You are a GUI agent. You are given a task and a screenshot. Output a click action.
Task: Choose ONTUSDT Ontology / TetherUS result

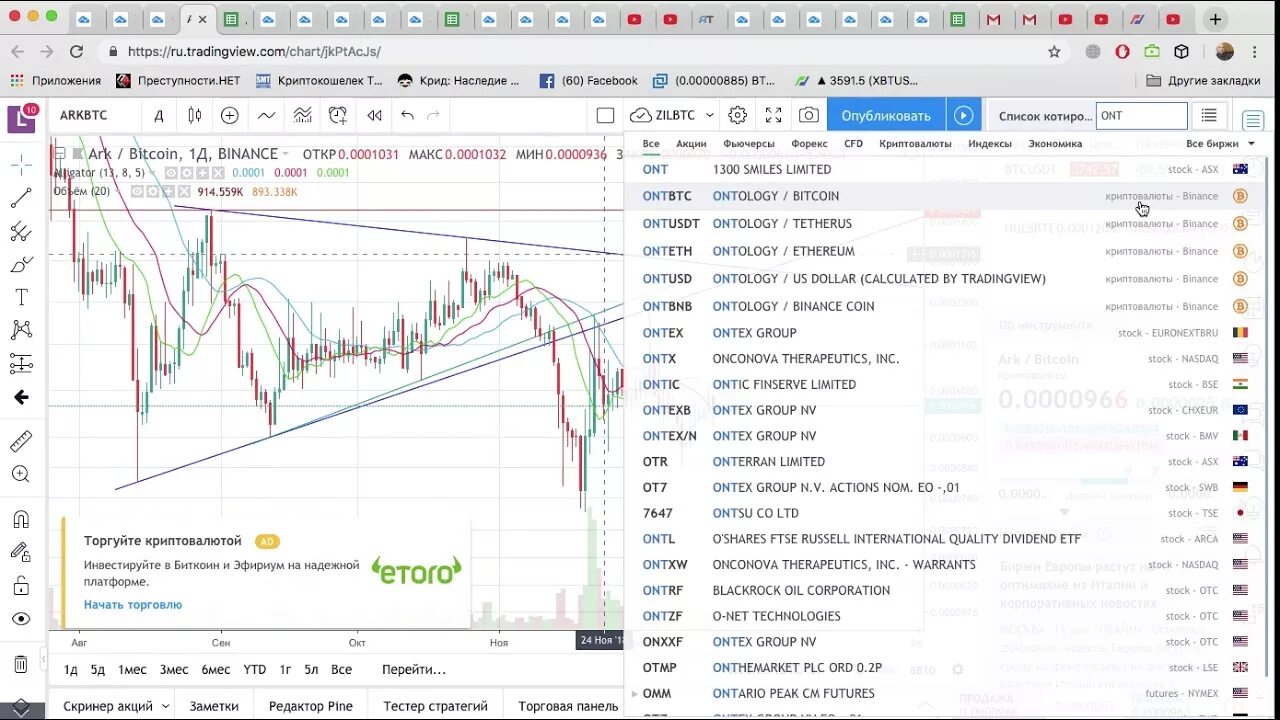click(945, 224)
